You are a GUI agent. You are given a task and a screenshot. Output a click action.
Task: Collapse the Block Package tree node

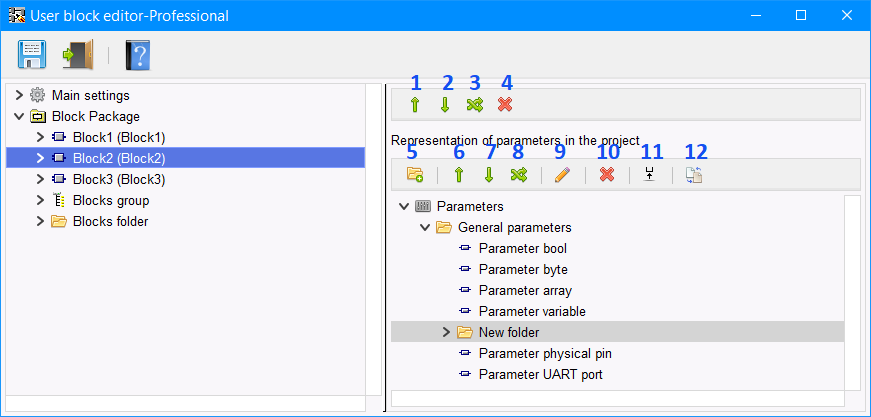(x=19, y=116)
